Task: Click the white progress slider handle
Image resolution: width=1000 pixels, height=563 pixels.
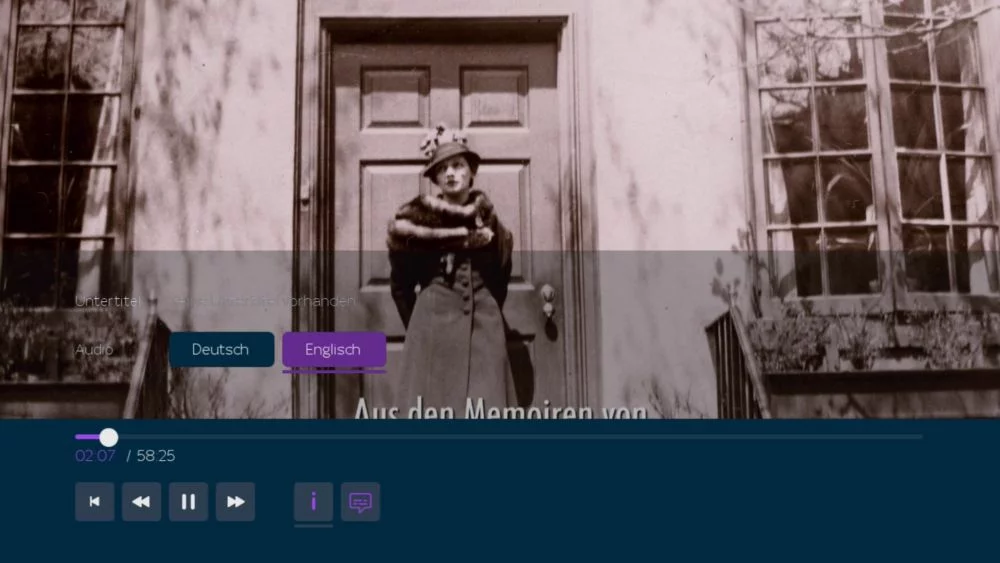Action: pyautogui.click(x=108, y=437)
